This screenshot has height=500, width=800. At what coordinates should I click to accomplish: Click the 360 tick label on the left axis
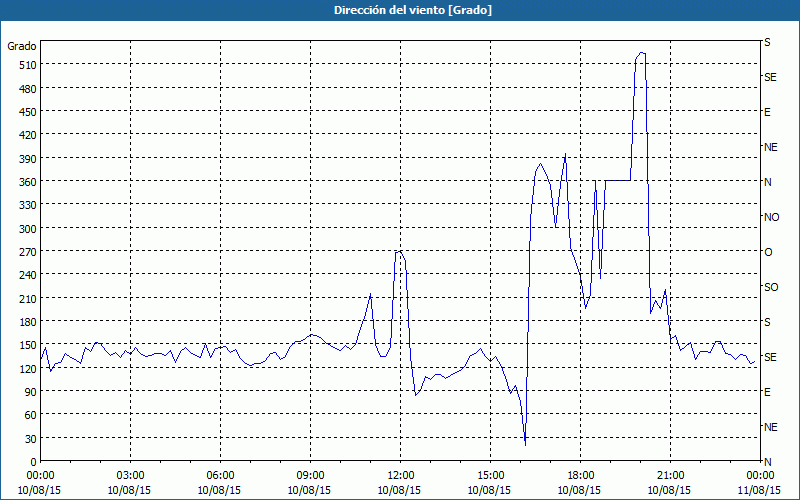[x=28, y=182]
